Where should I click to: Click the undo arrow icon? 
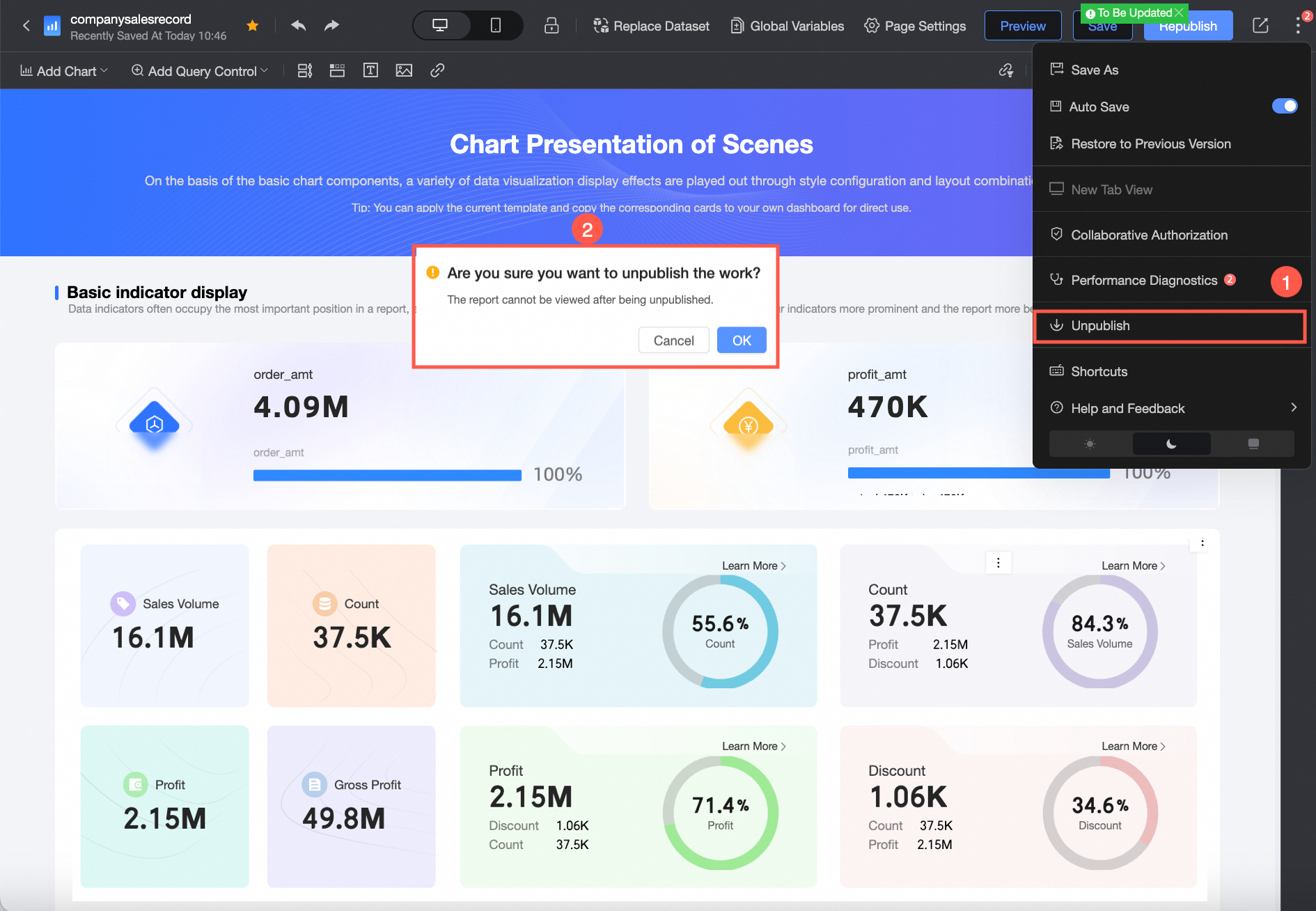pos(299,26)
